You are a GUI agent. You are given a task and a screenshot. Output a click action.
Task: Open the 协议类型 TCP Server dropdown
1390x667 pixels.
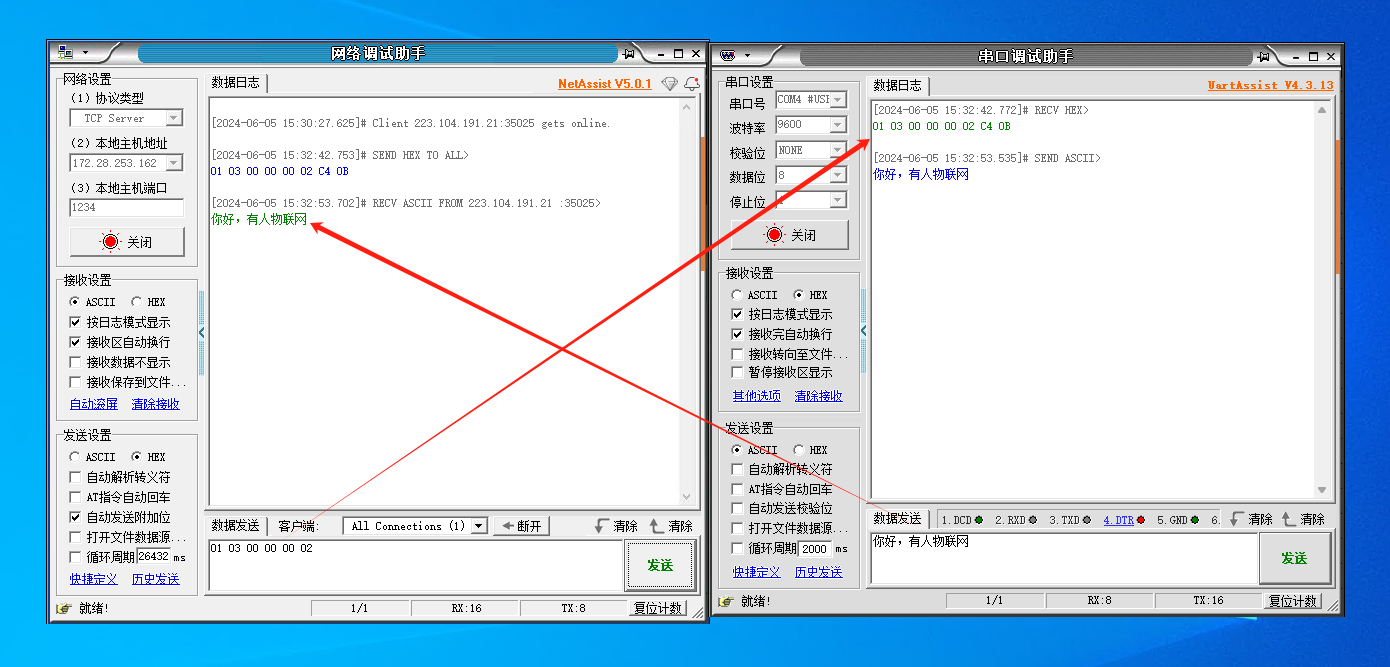click(173, 118)
